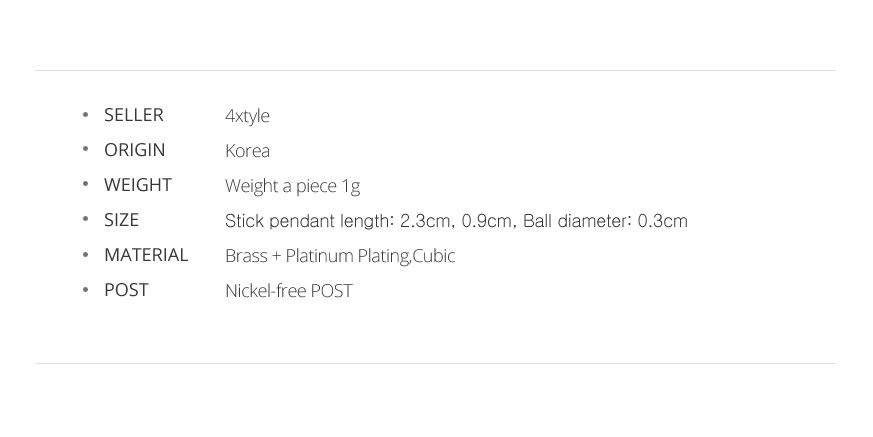Click the ORIGIN label
Viewport: 873px width, 437px height.
click(x=135, y=150)
